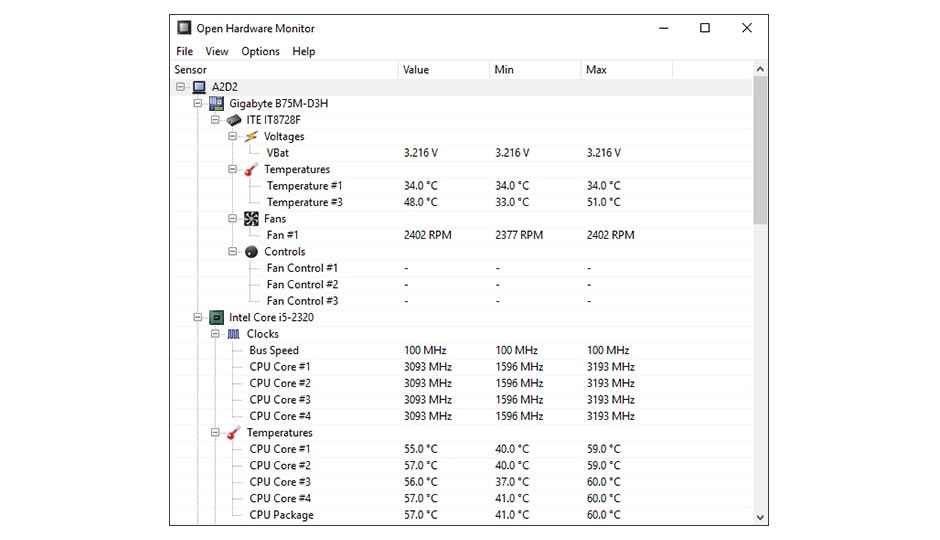
Task: Click the Value column header
Action: [x=444, y=70]
